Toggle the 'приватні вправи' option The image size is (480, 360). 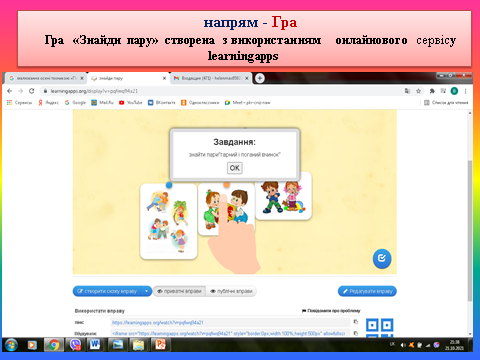coord(179,291)
